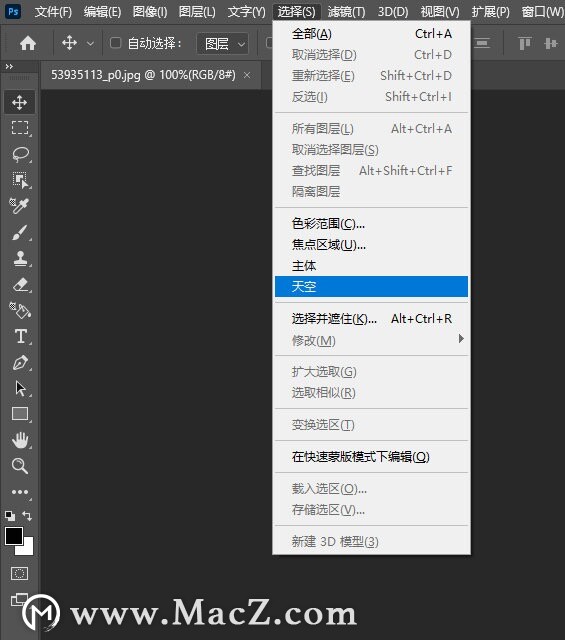Image resolution: width=565 pixels, height=640 pixels.
Task: Click the 反选(I) menu entry
Action: tap(371, 97)
